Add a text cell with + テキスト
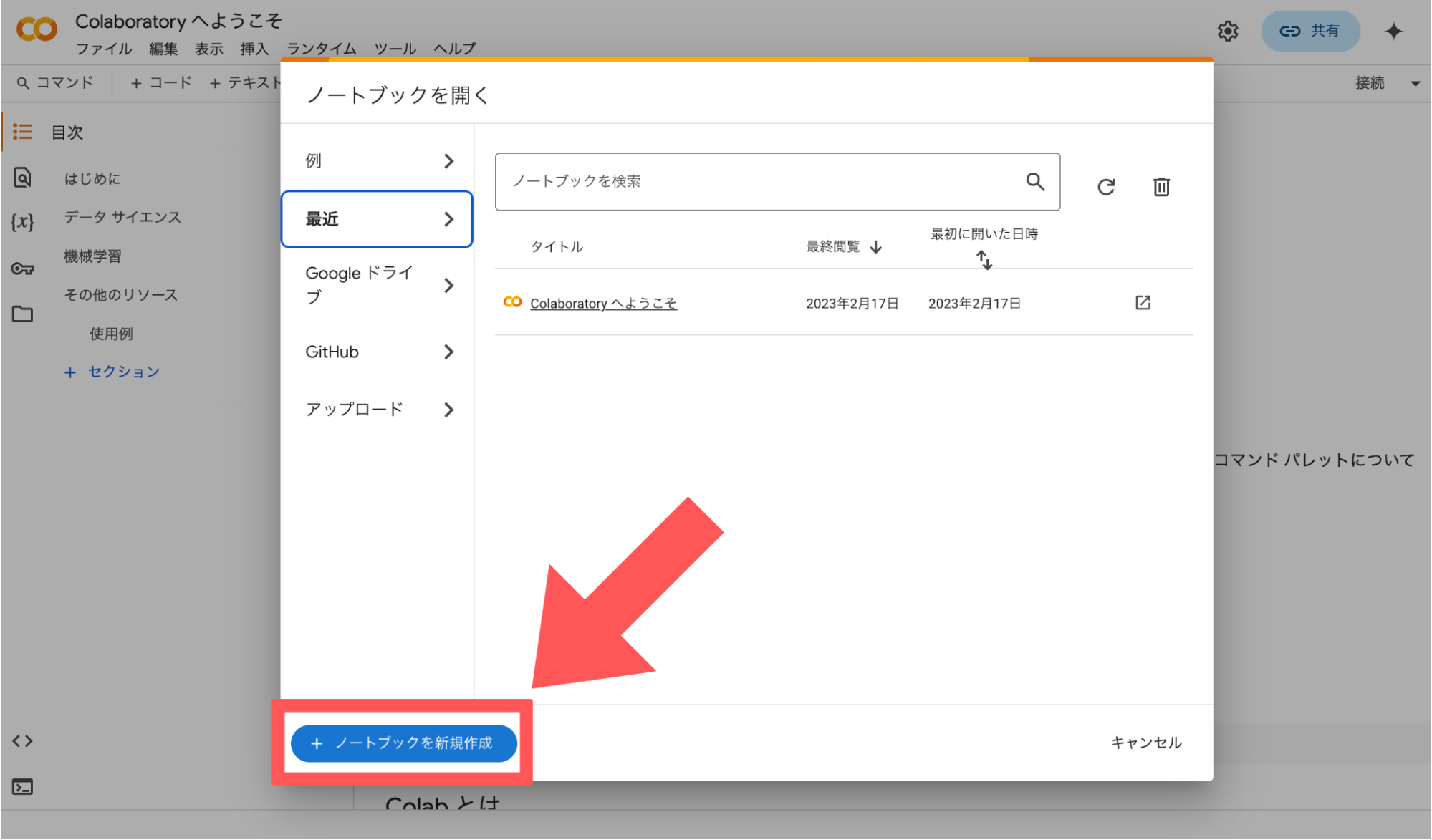The image size is (1432, 840). 244,83
